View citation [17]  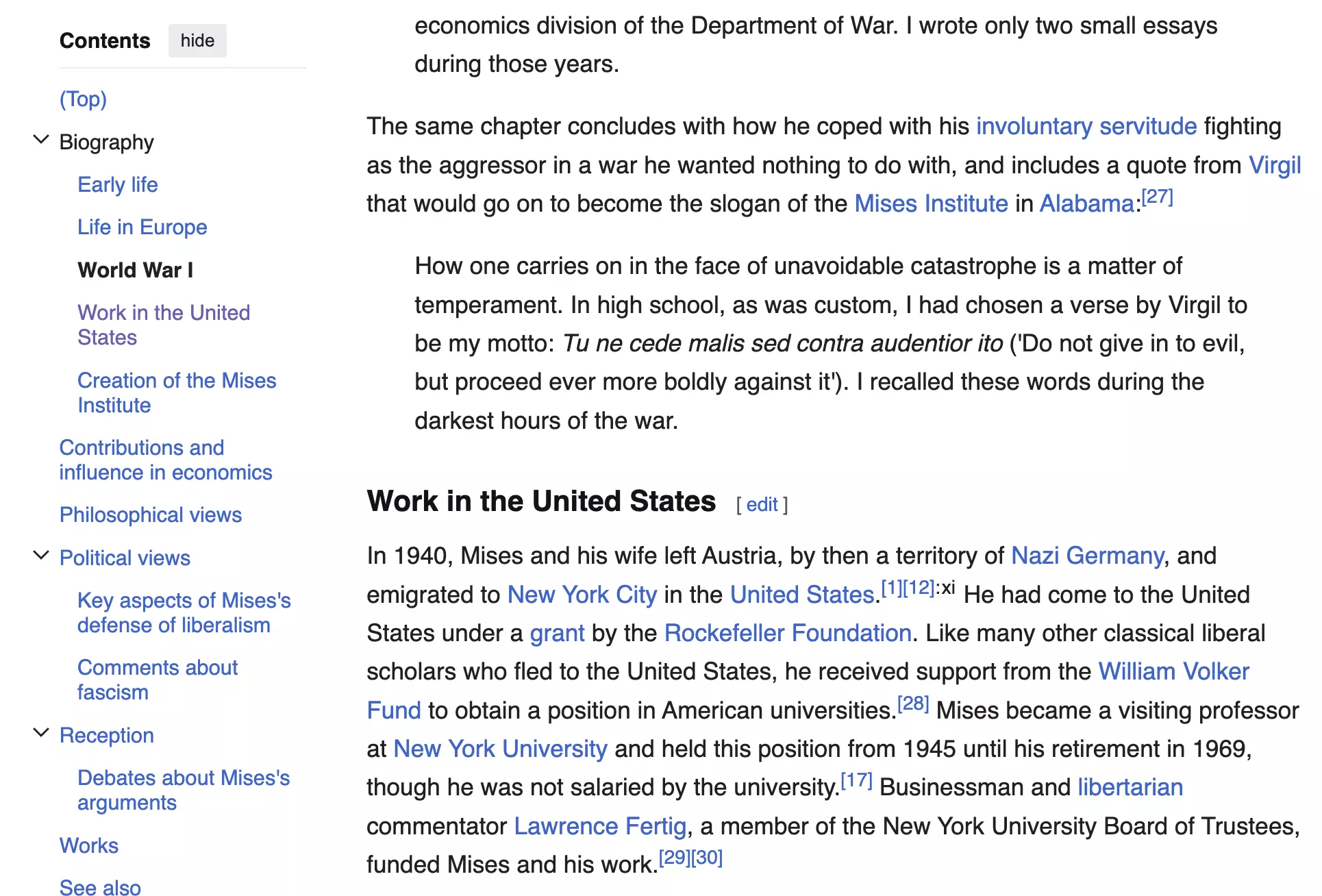coord(856,781)
